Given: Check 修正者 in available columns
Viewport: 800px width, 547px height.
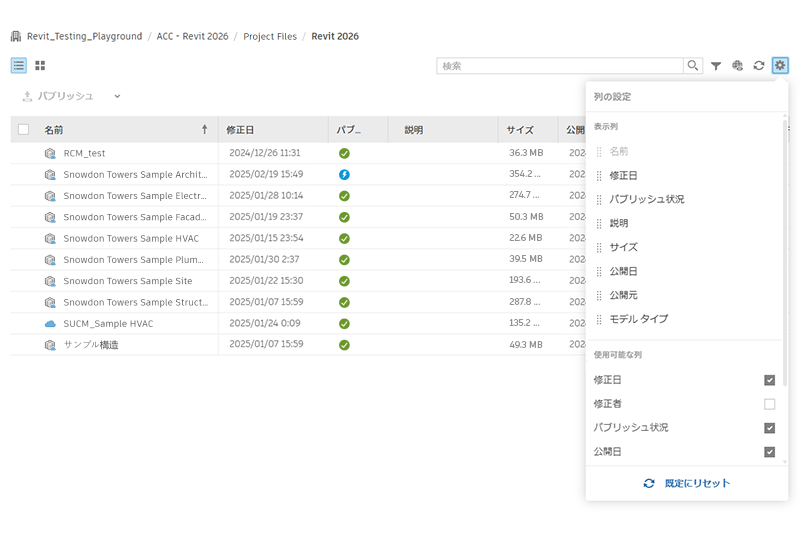Looking at the screenshot, I should (769, 404).
